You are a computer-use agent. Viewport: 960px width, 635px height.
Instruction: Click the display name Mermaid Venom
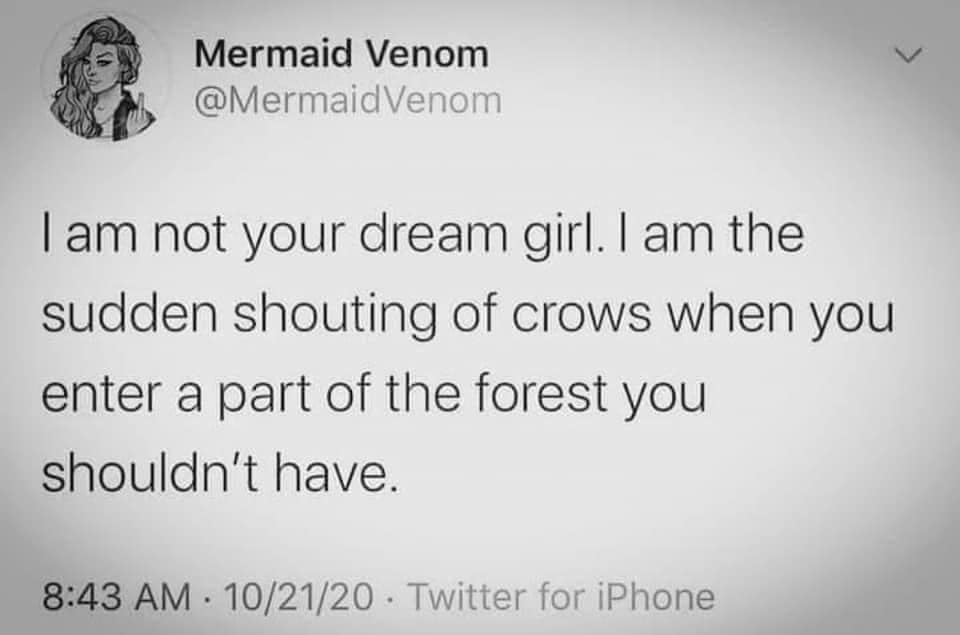(x=342, y=54)
